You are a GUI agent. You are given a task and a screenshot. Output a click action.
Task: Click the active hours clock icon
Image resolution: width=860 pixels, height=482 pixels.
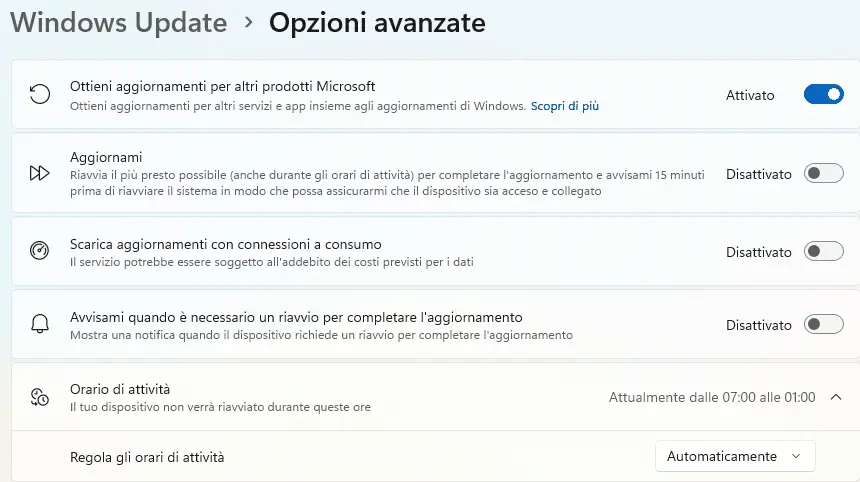click(x=39, y=397)
